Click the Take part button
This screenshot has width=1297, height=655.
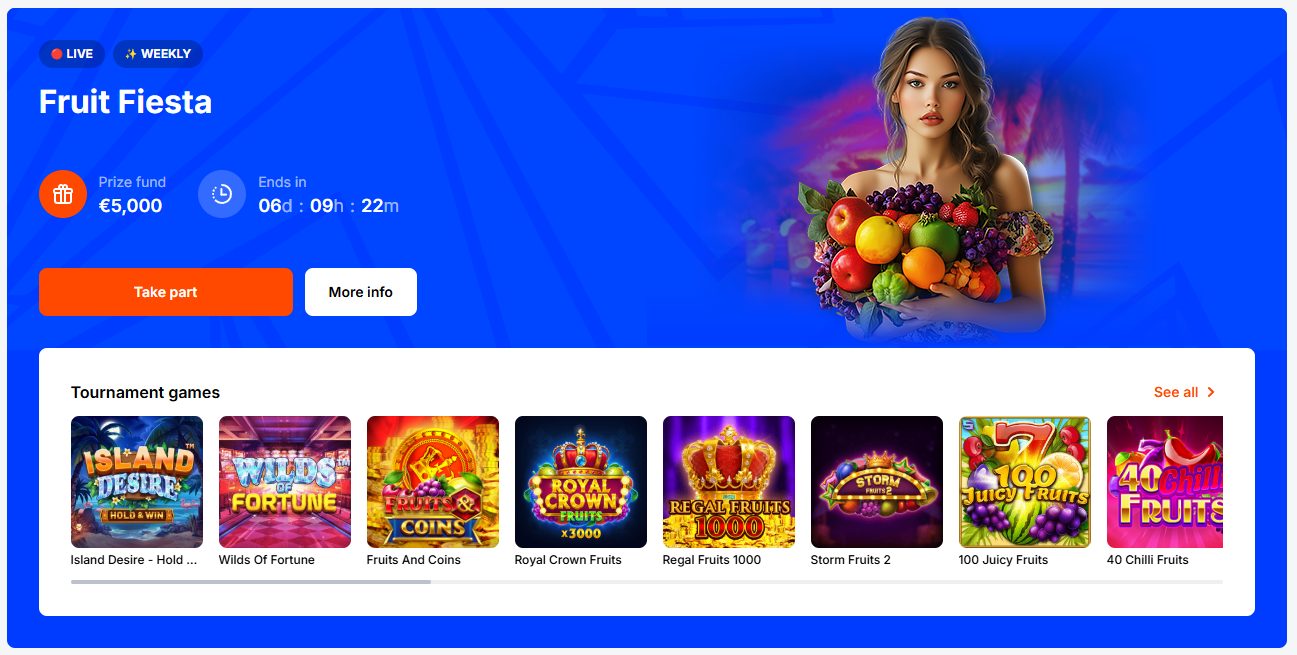(166, 292)
